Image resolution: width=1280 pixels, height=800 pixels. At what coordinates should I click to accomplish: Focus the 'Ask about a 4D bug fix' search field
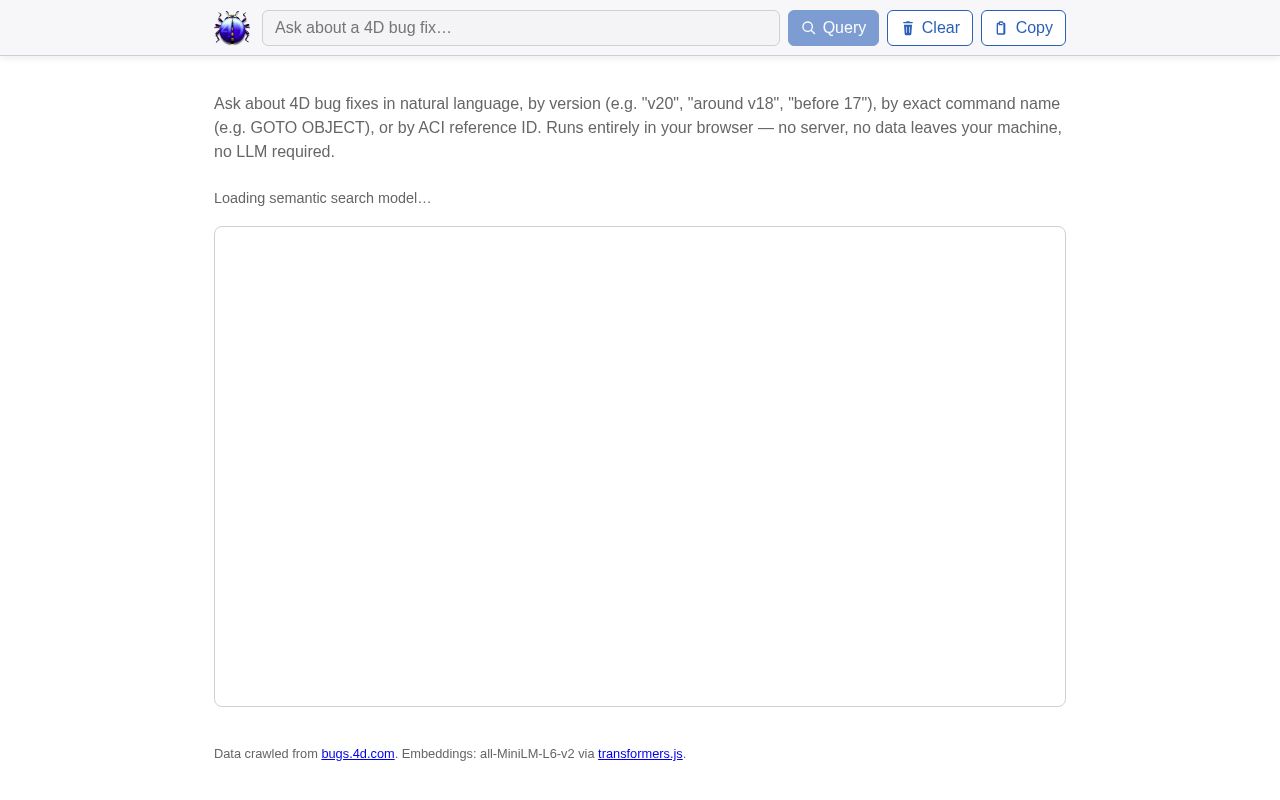pyautogui.click(x=521, y=28)
